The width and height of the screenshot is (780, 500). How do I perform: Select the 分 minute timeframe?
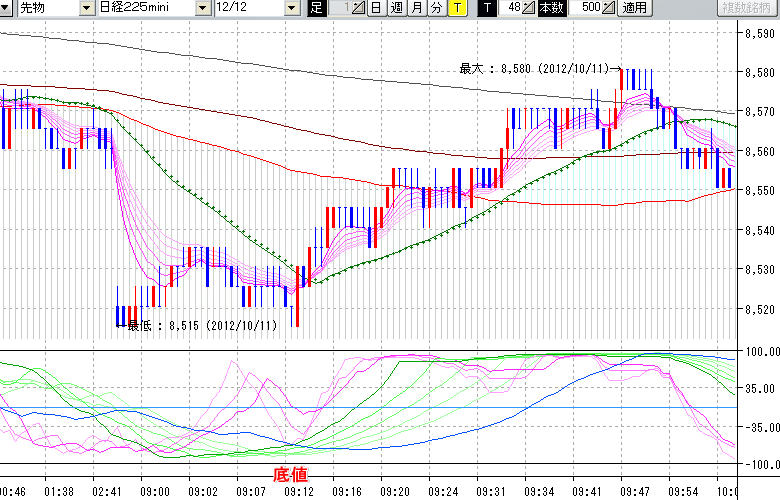[x=437, y=8]
